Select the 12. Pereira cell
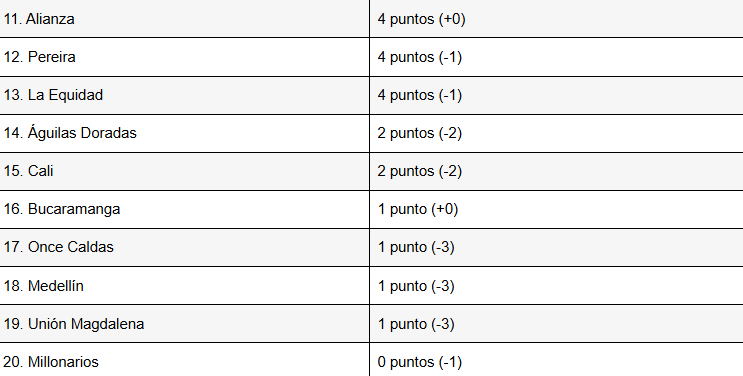 184,57
